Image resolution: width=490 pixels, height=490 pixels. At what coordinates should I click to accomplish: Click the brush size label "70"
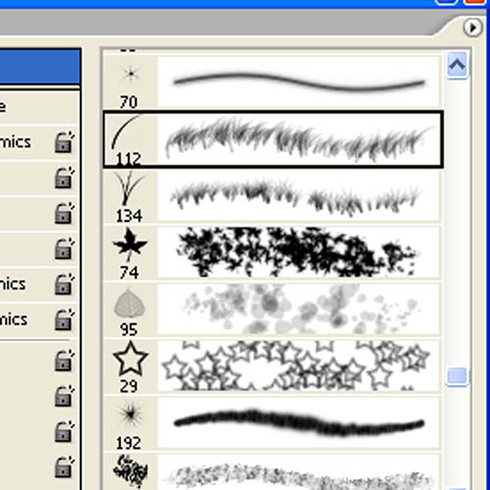[x=129, y=102]
